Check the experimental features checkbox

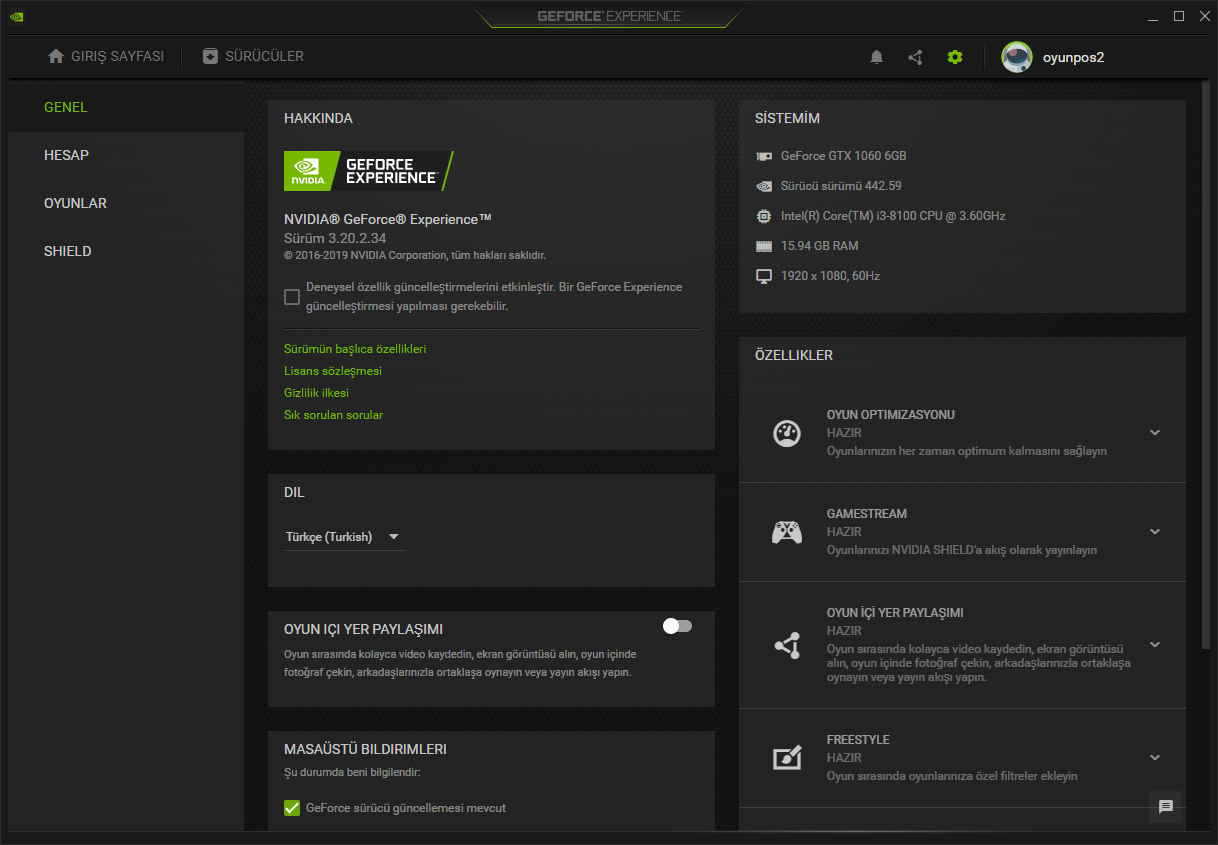tap(292, 297)
